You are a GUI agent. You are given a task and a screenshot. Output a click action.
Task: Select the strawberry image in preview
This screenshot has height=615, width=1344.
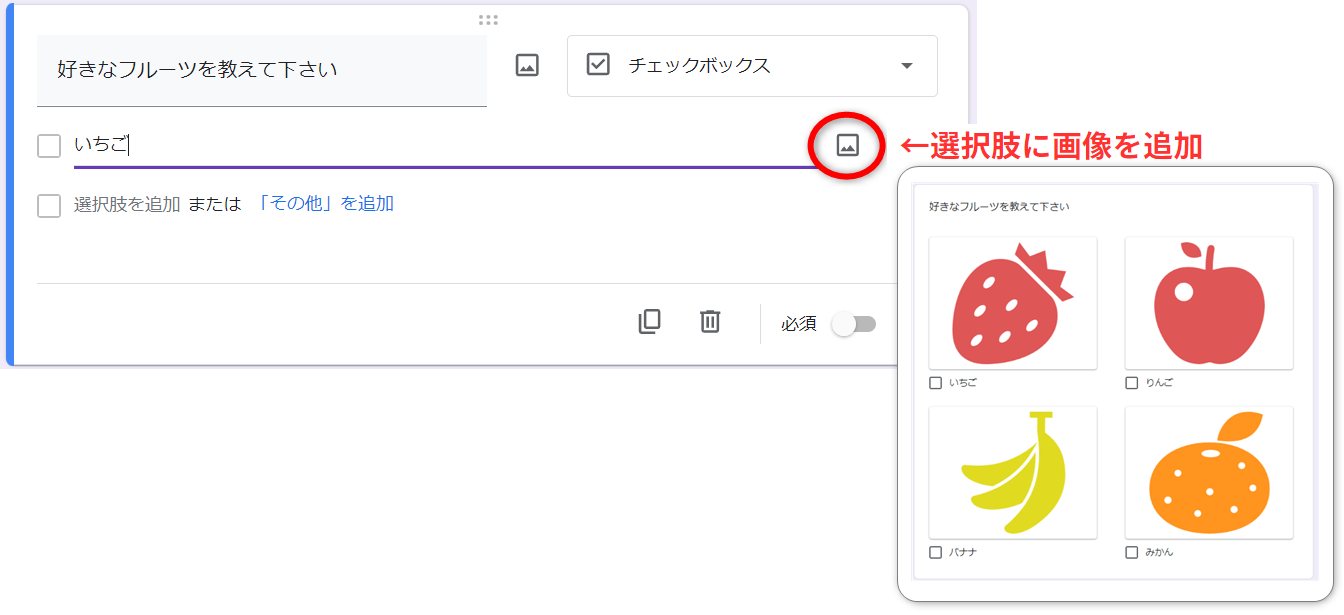tap(1012, 303)
